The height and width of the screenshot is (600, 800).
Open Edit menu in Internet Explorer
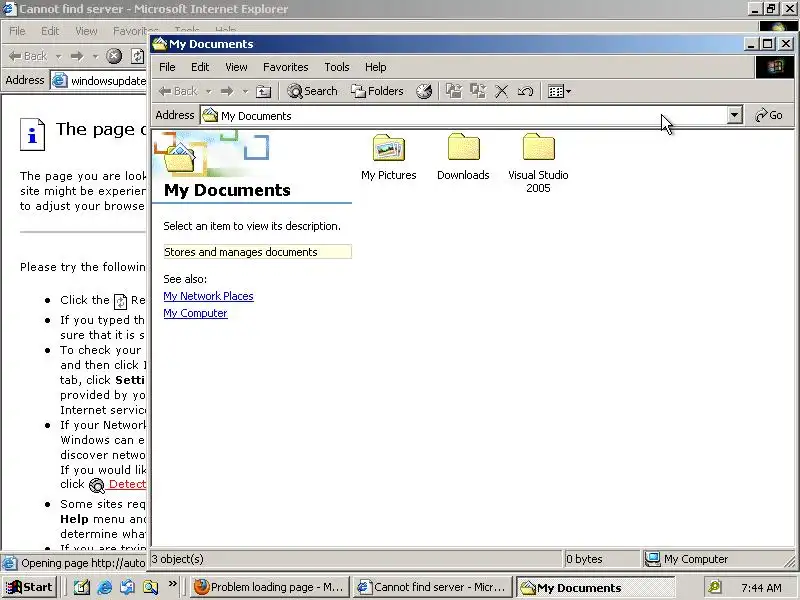pos(50,31)
